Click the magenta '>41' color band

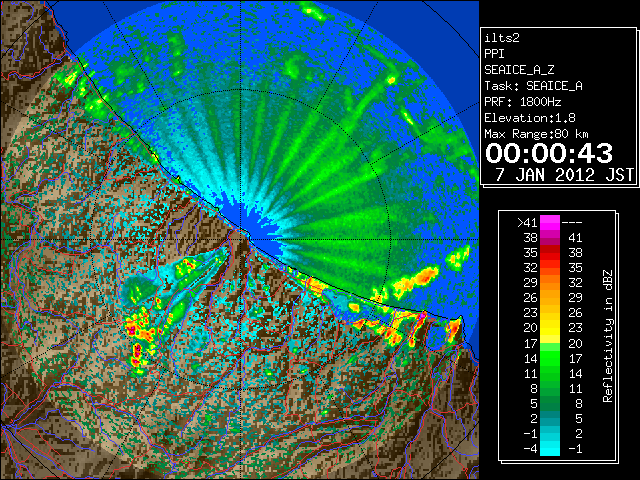click(x=550, y=222)
